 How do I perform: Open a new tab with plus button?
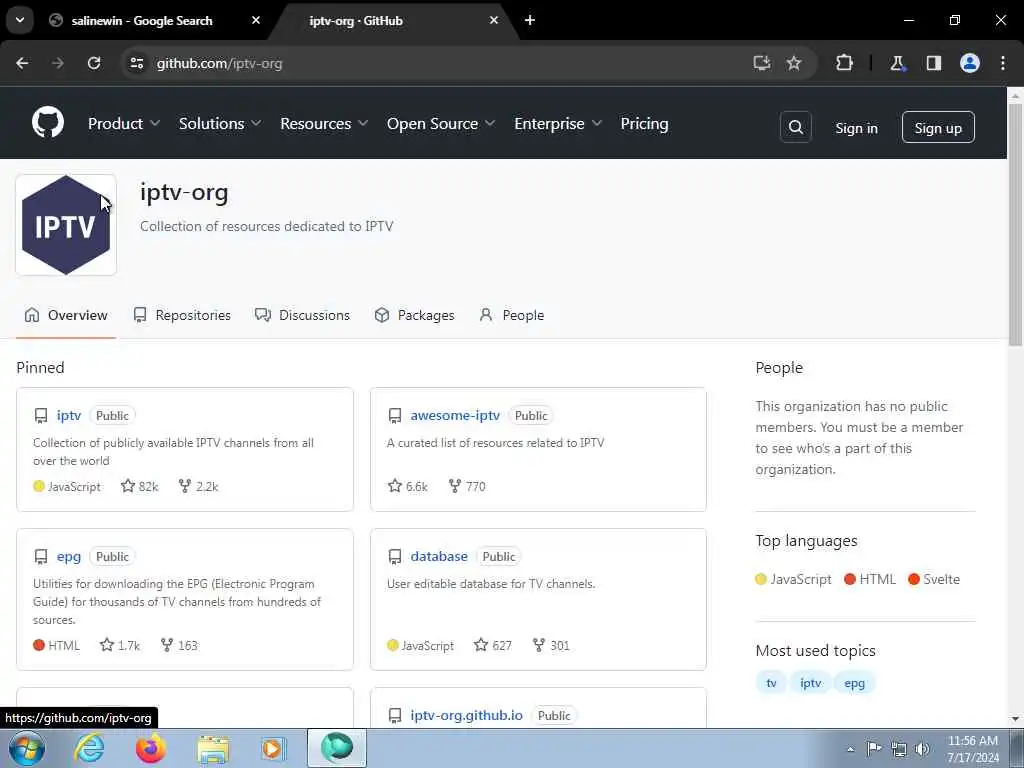coord(530,20)
